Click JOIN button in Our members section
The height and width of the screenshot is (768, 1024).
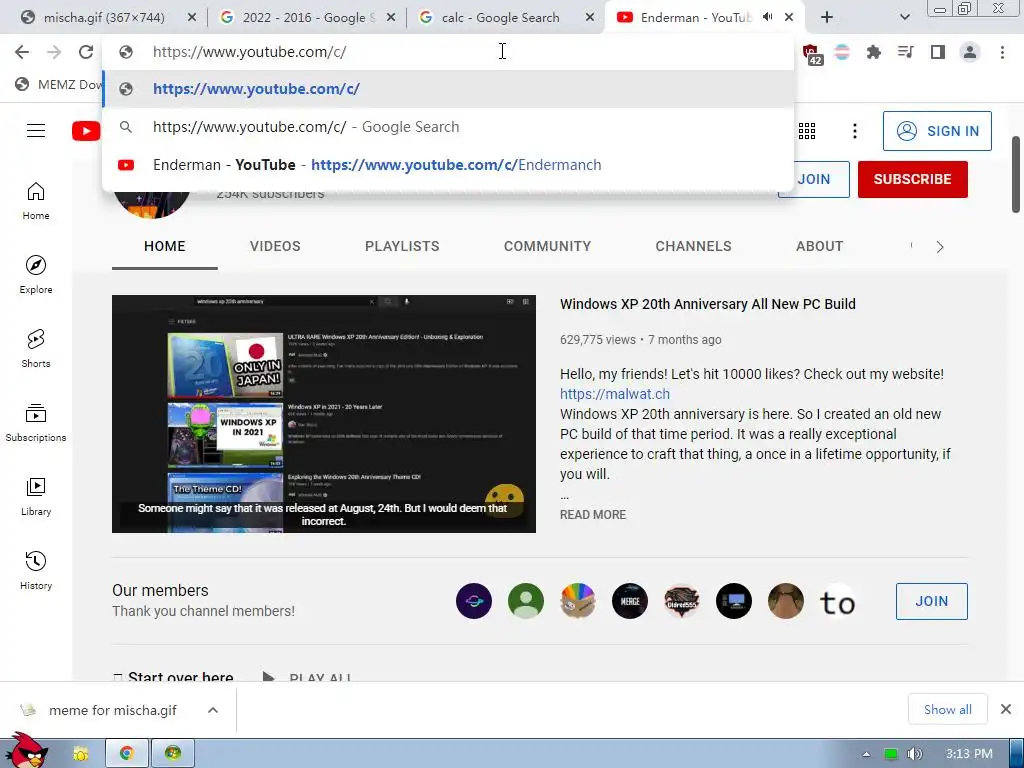pyautogui.click(x=931, y=601)
